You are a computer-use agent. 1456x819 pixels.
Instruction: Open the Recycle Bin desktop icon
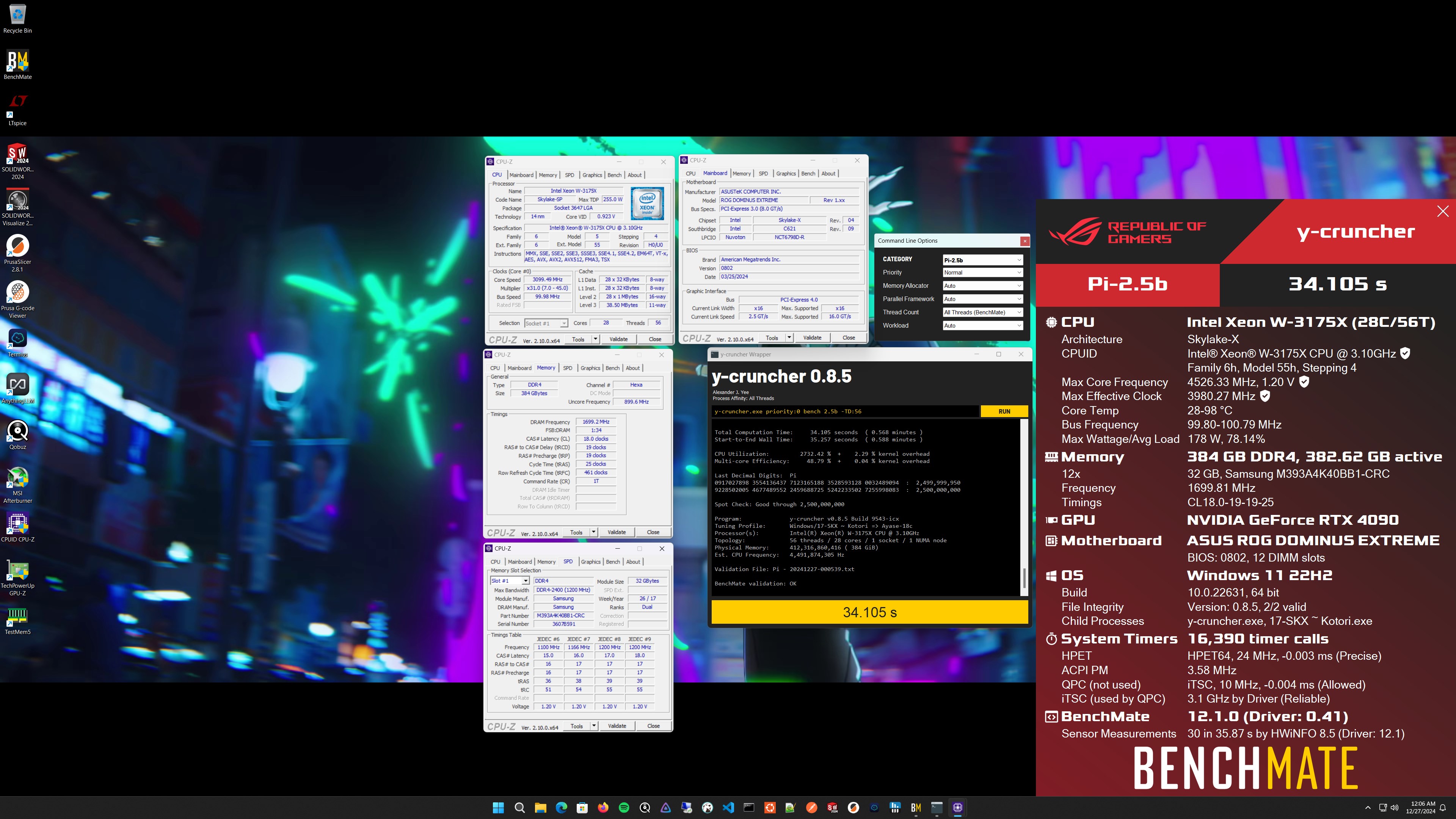pos(17,19)
